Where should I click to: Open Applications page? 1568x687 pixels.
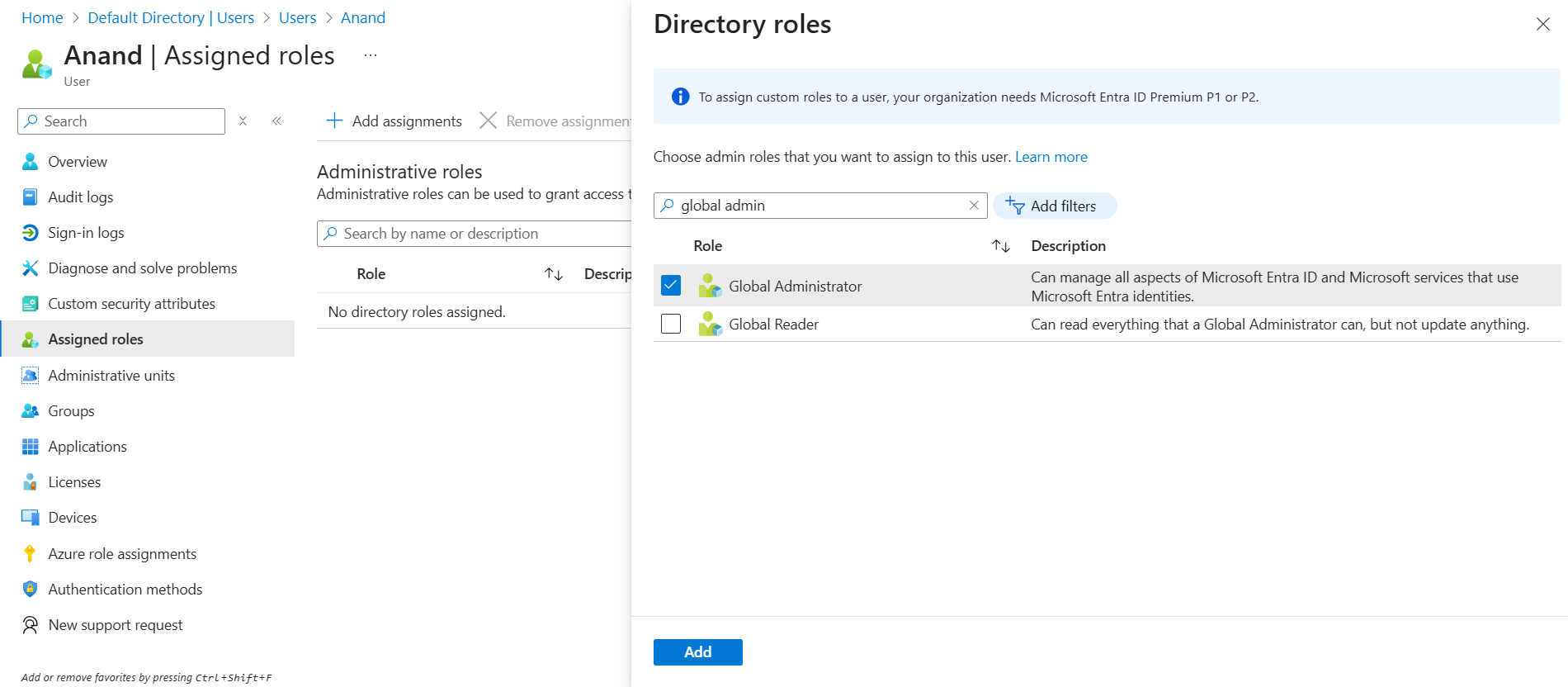[87, 447]
